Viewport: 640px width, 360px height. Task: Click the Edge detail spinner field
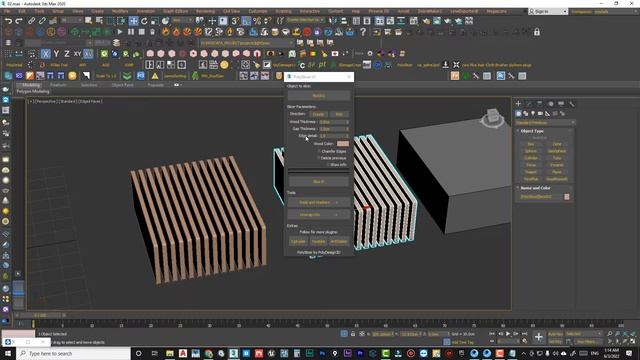334,136
